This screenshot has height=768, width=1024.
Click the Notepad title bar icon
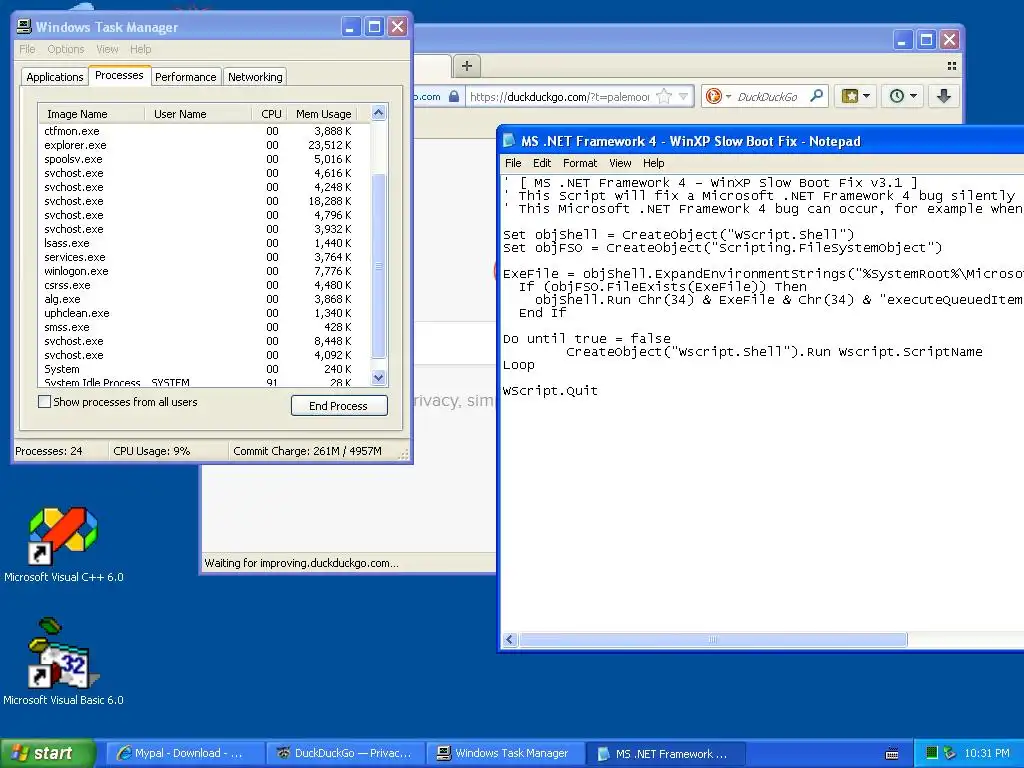click(x=509, y=140)
